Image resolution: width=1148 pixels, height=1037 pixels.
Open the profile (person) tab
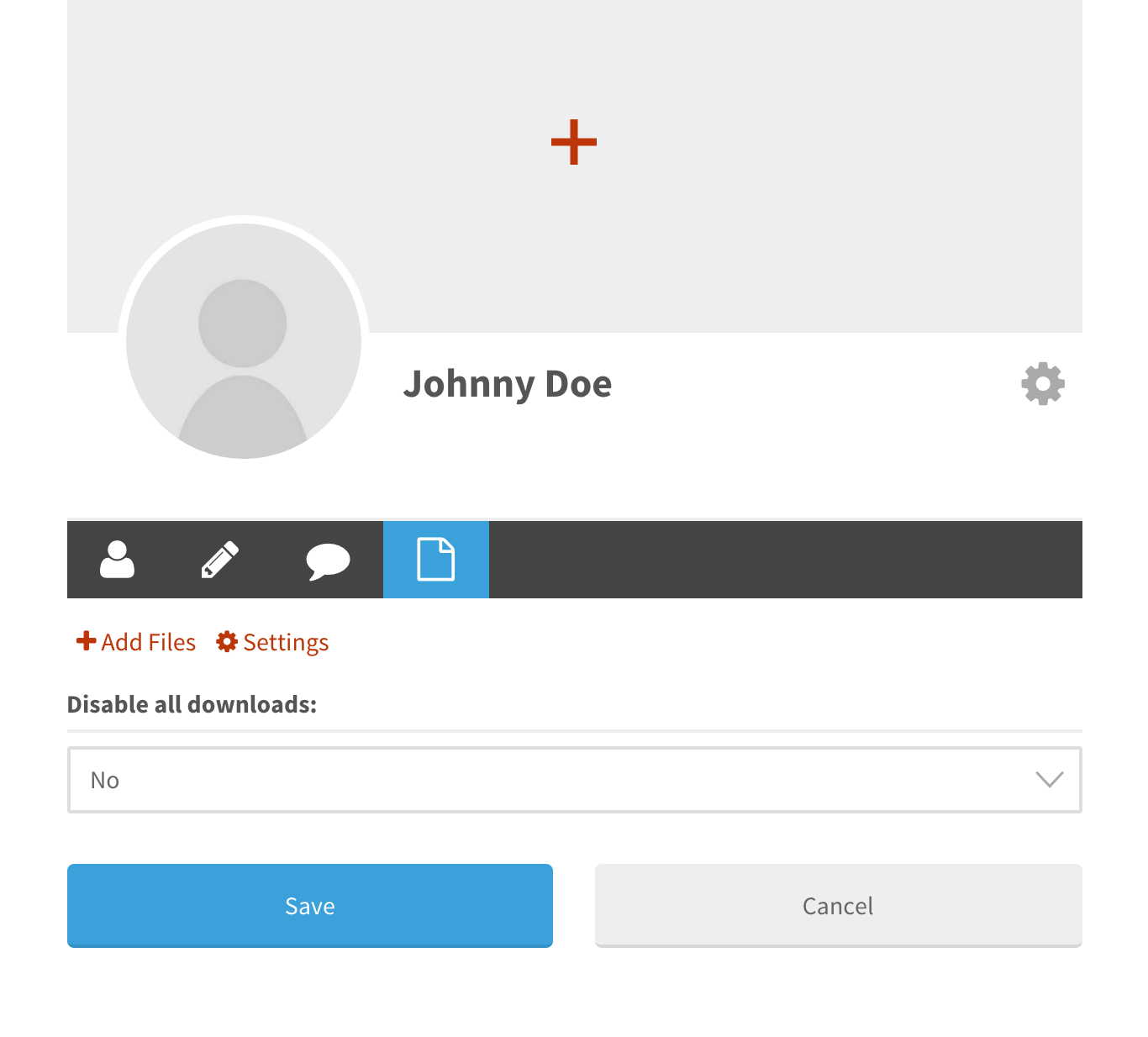(118, 560)
